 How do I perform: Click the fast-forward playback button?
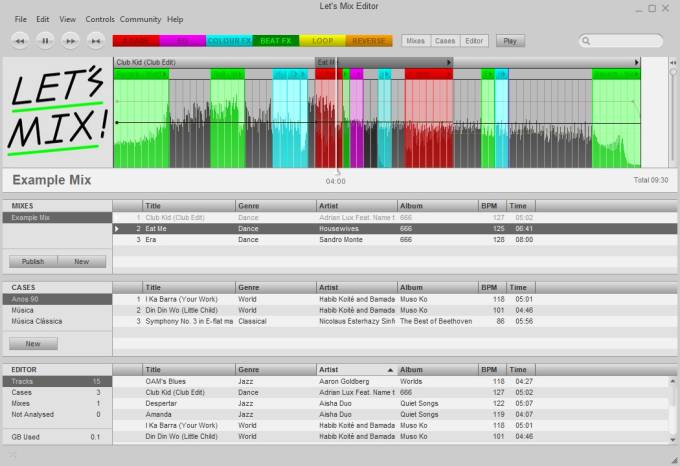point(70,41)
